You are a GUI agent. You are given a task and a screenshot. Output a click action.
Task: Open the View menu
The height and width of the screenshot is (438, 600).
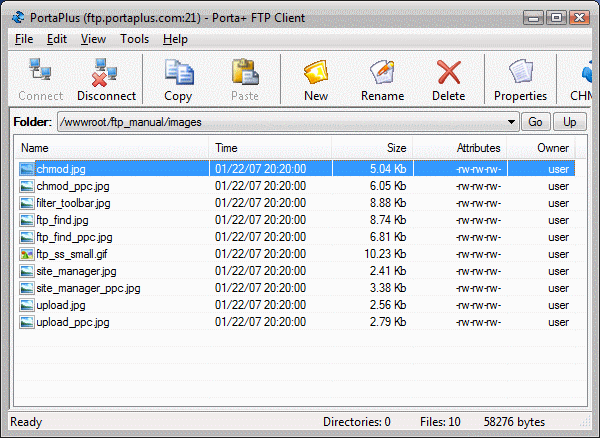click(93, 39)
